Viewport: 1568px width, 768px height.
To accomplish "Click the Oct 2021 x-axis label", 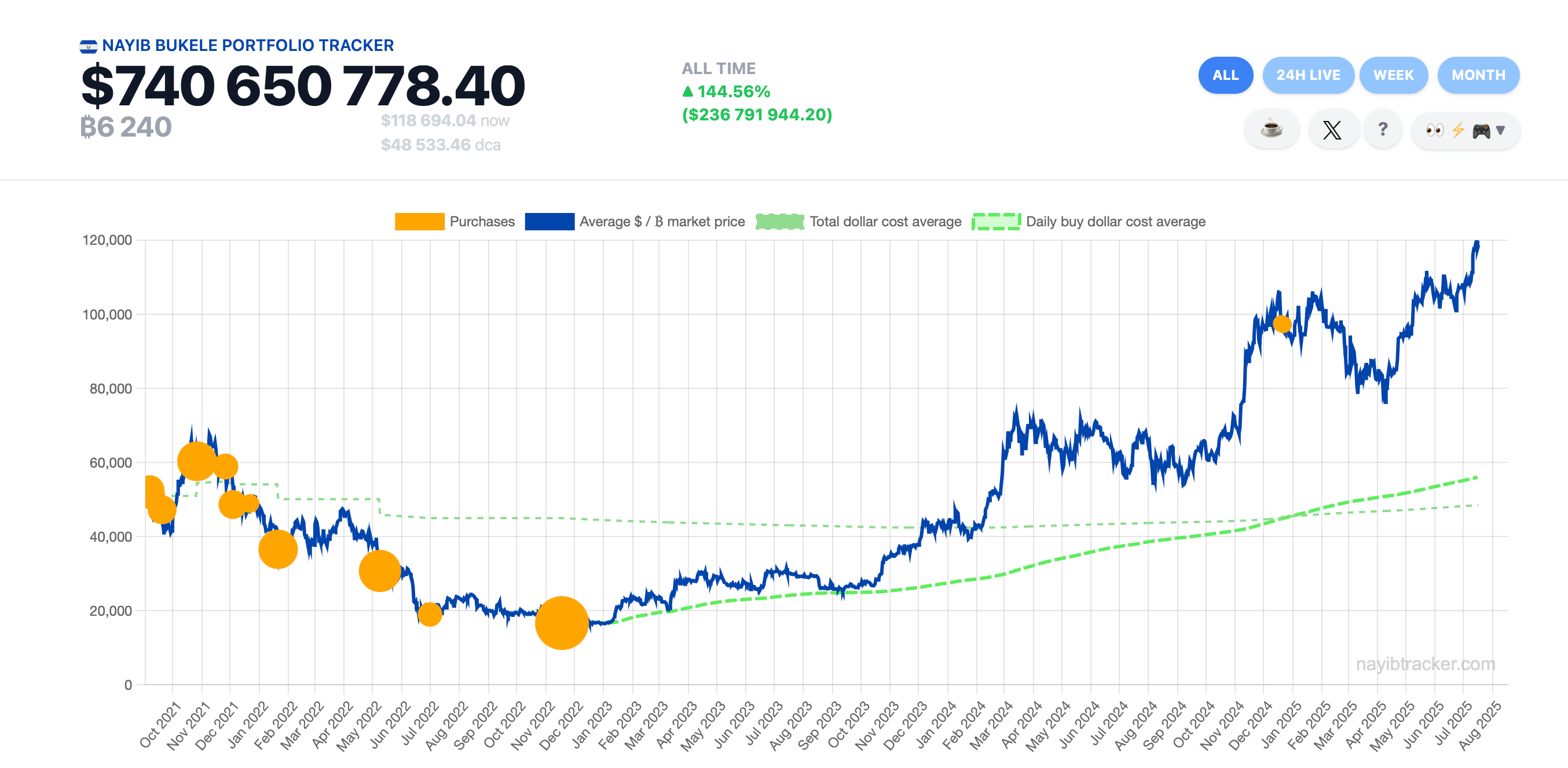I will 160,723.
